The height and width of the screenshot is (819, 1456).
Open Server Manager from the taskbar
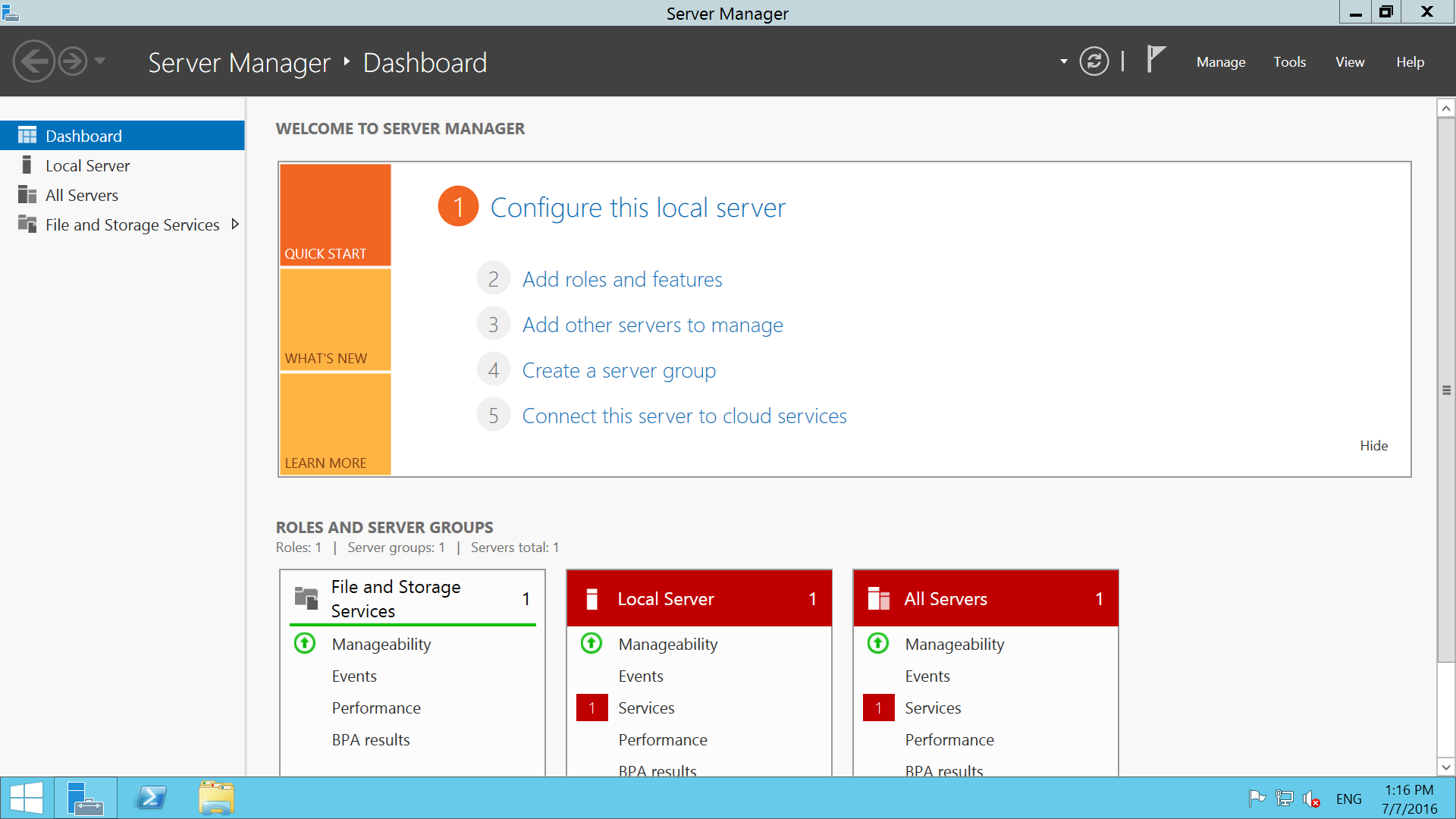pyautogui.click(x=85, y=798)
